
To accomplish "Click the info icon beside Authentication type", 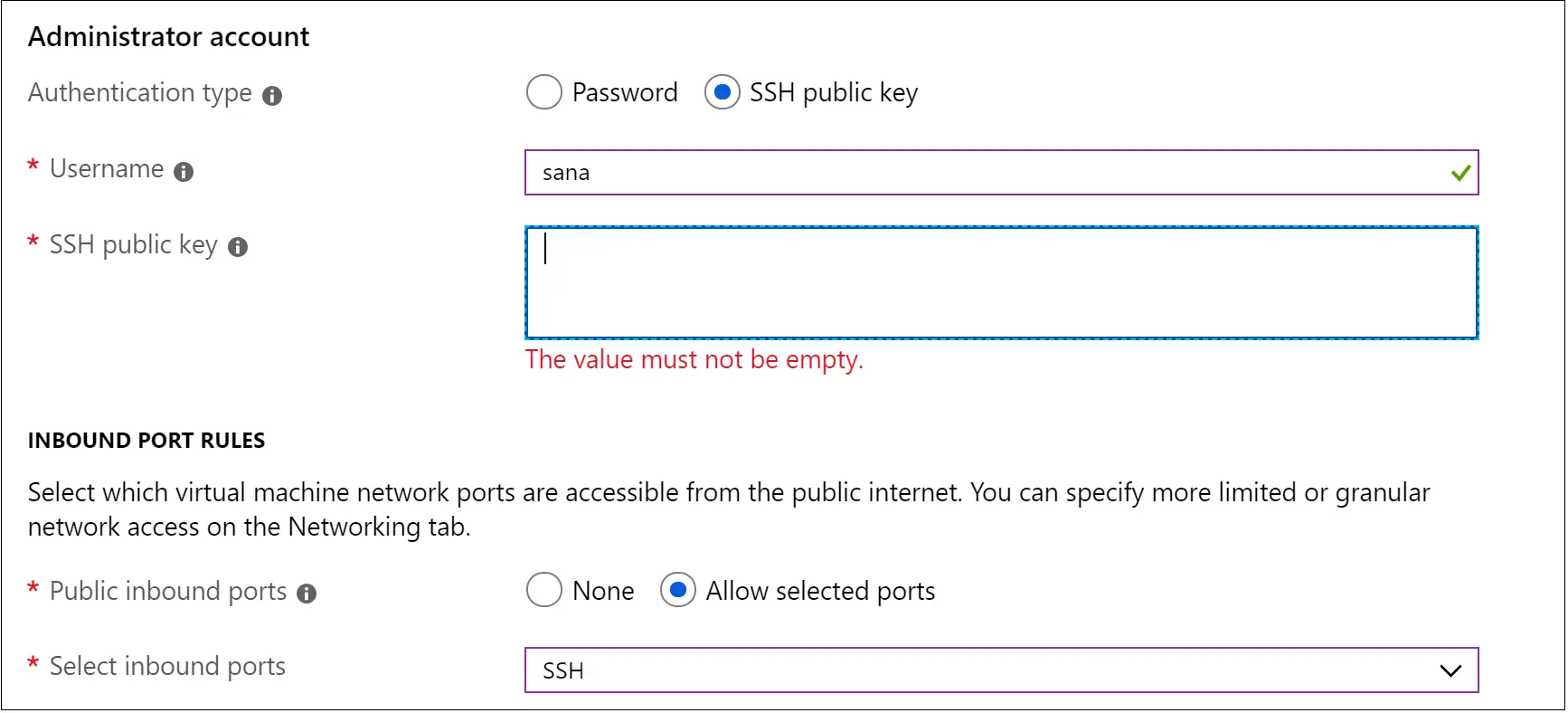I will pos(272,94).
